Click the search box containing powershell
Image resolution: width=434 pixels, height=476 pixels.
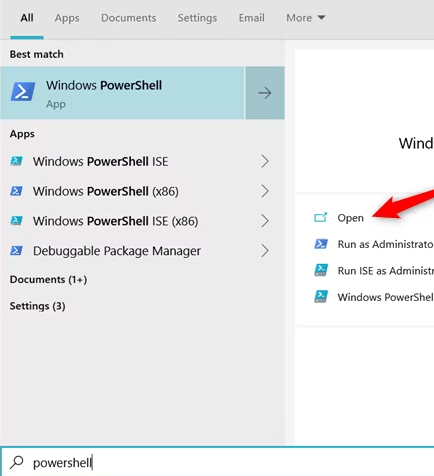coord(217,462)
